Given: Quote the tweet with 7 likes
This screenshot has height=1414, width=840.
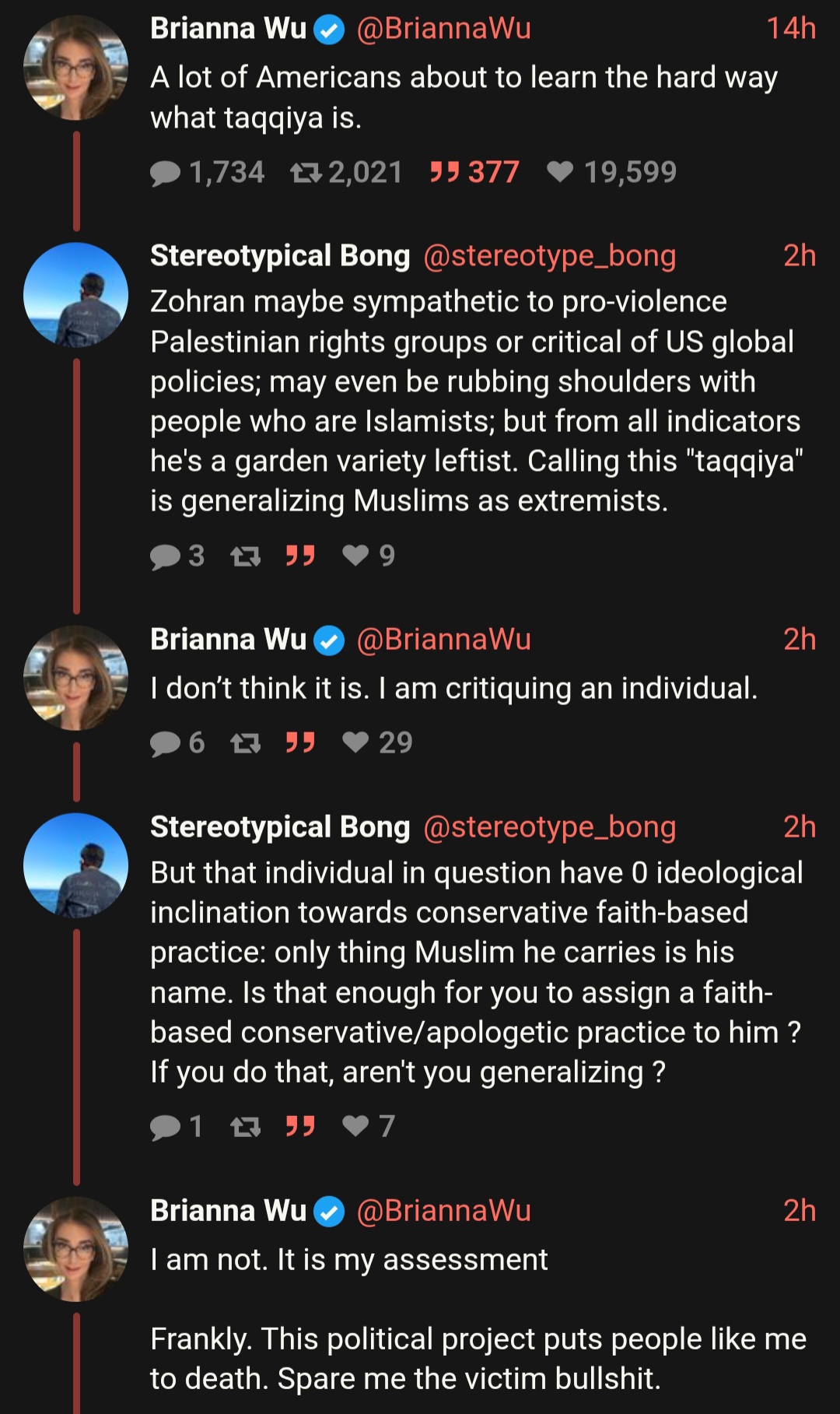Looking at the screenshot, I should click(x=300, y=1126).
